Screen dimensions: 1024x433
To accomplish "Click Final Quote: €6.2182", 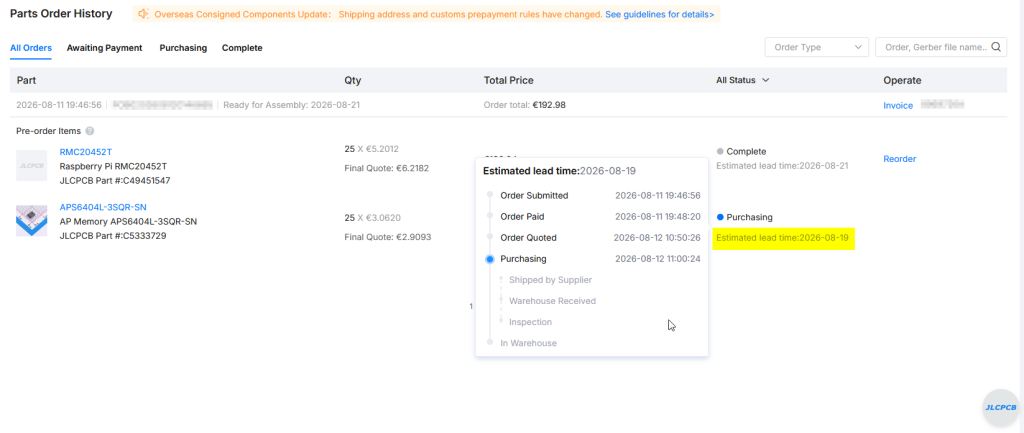I will click(x=388, y=168).
